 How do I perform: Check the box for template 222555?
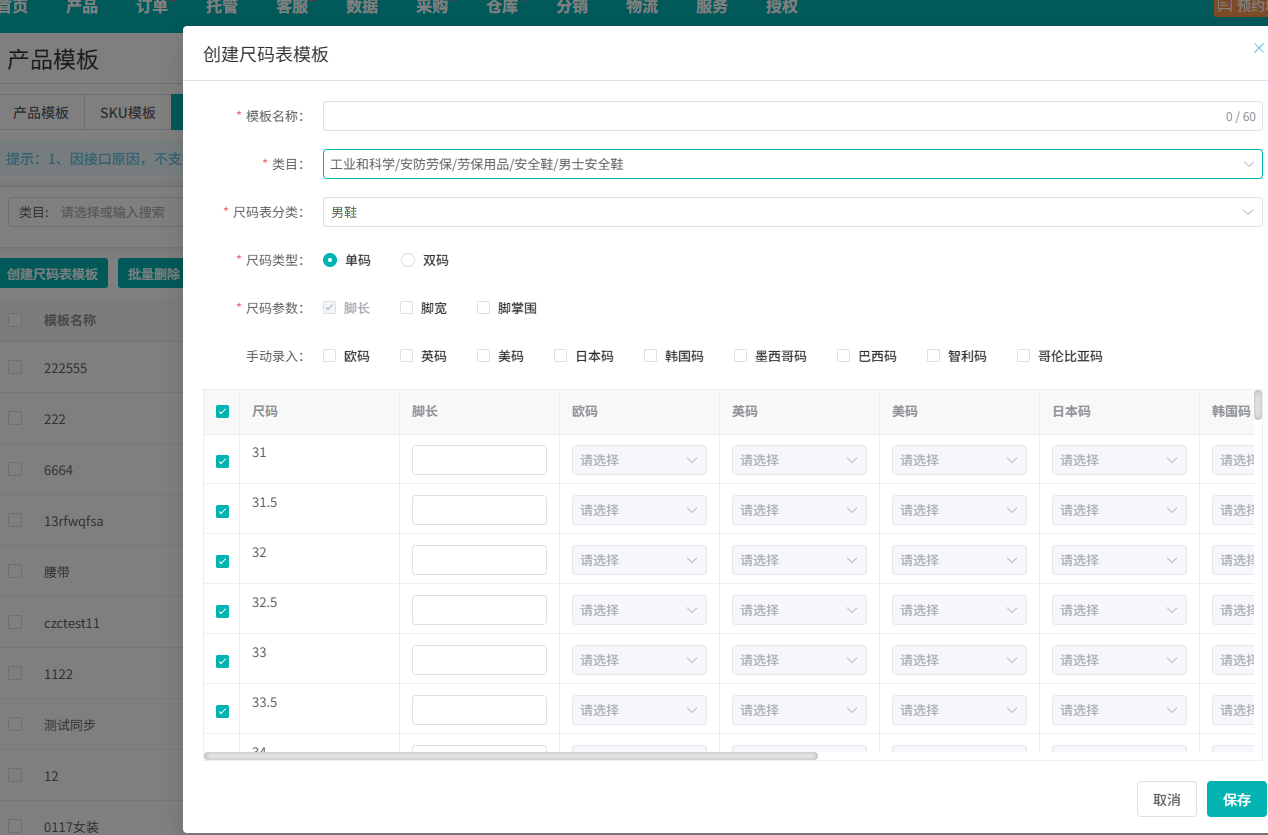(15, 367)
